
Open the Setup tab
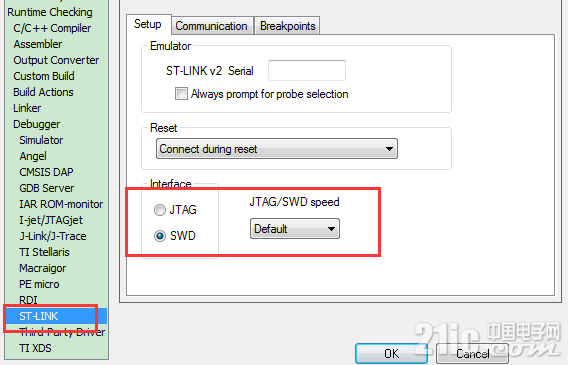tap(148, 24)
